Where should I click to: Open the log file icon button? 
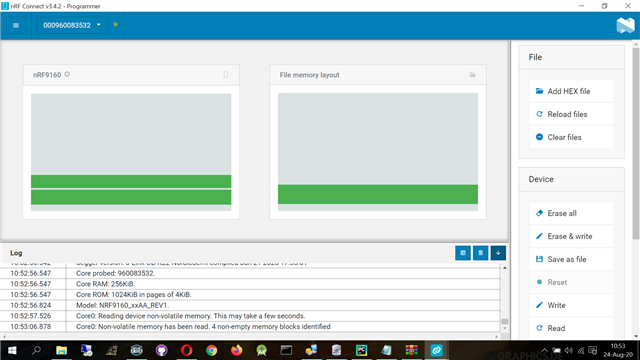[463, 253]
